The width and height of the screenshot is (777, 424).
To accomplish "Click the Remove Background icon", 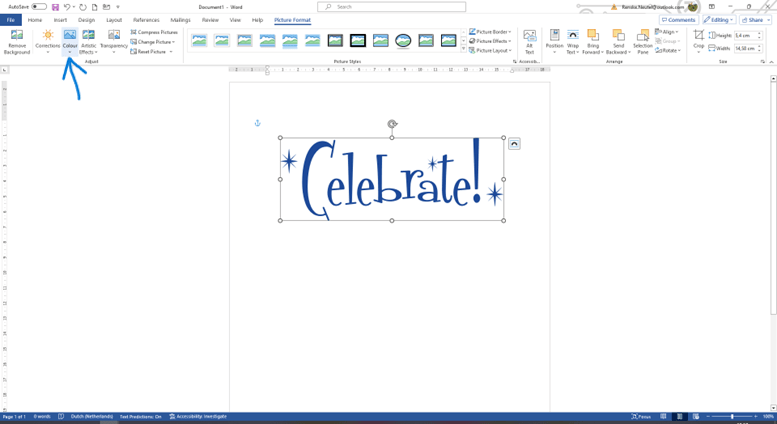I will 17,36.
